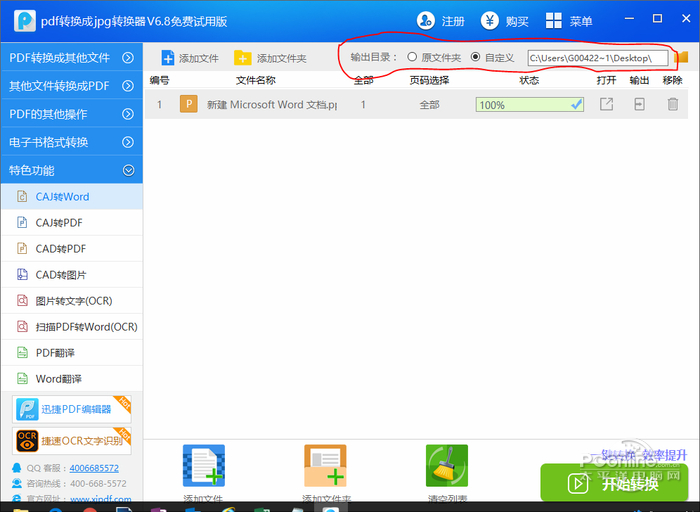Remove the file using the trash icon
The image size is (700, 512).
tap(672, 104)
